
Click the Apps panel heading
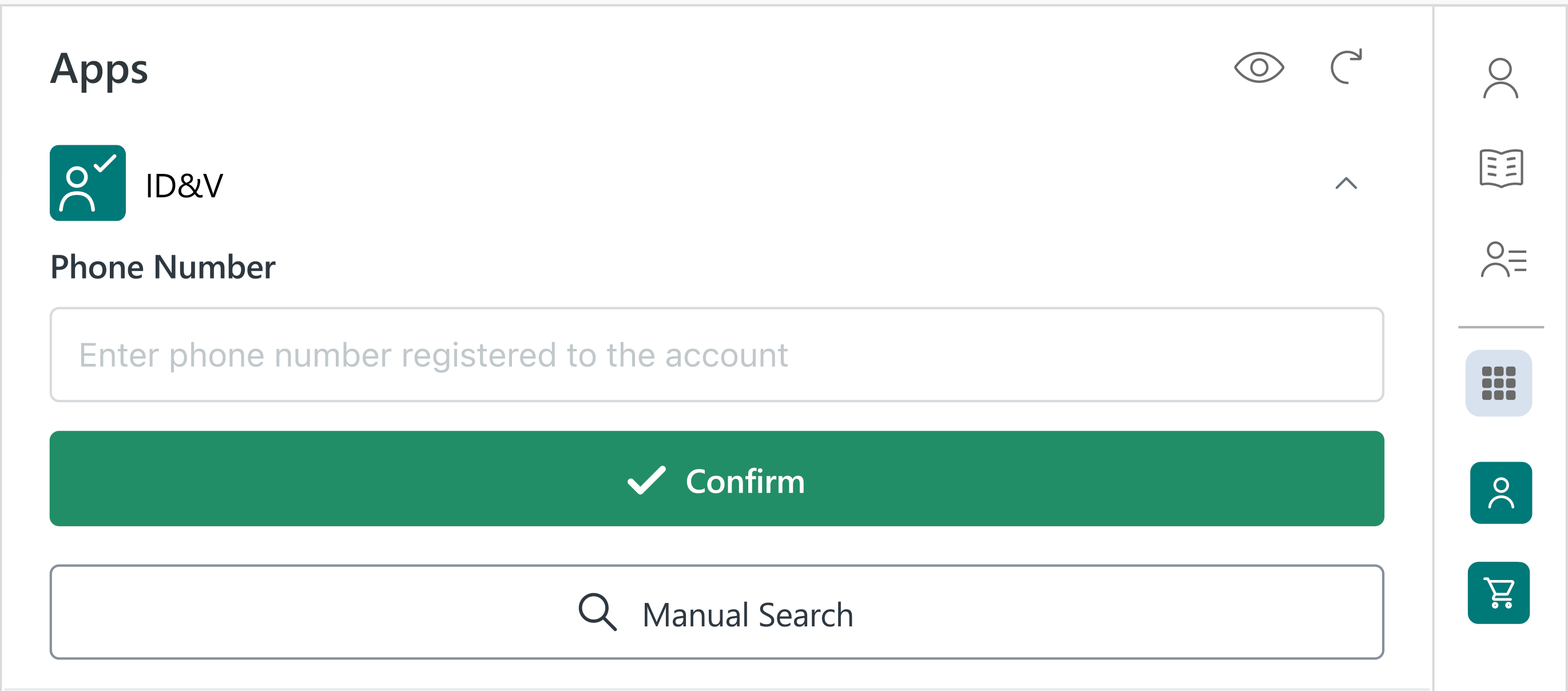(99, 69)
